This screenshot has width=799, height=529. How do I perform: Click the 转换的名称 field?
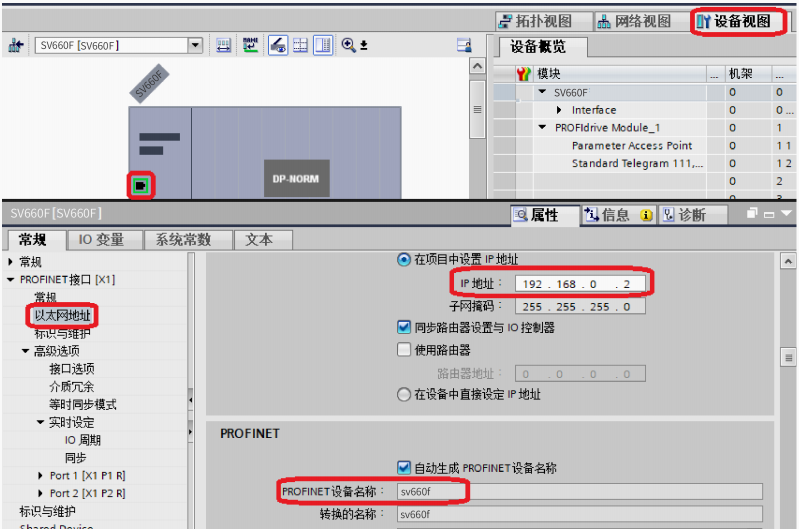pyautogui.click(x=579, y=514)
